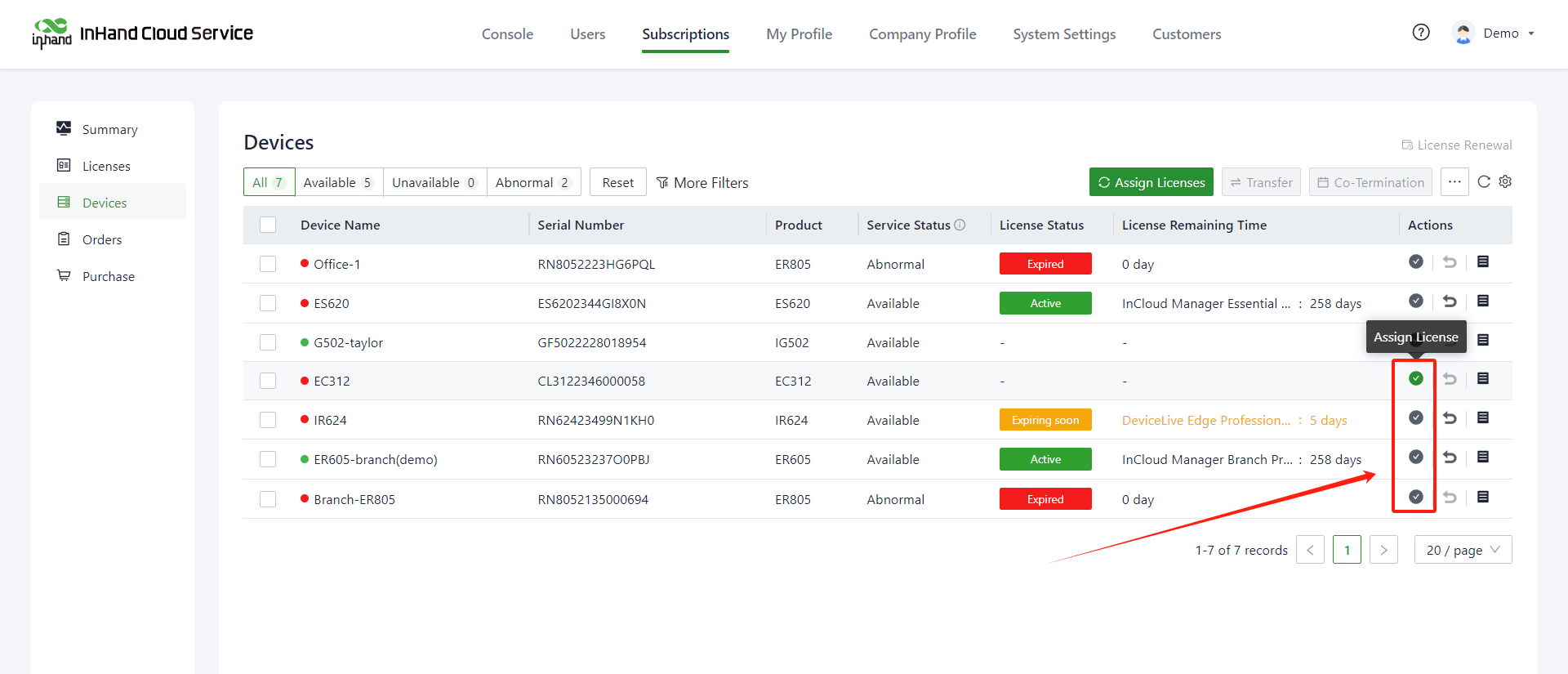The image size is (1568, 674).
Task: Open the table column settings gear icon
Action: point(1505,181)
